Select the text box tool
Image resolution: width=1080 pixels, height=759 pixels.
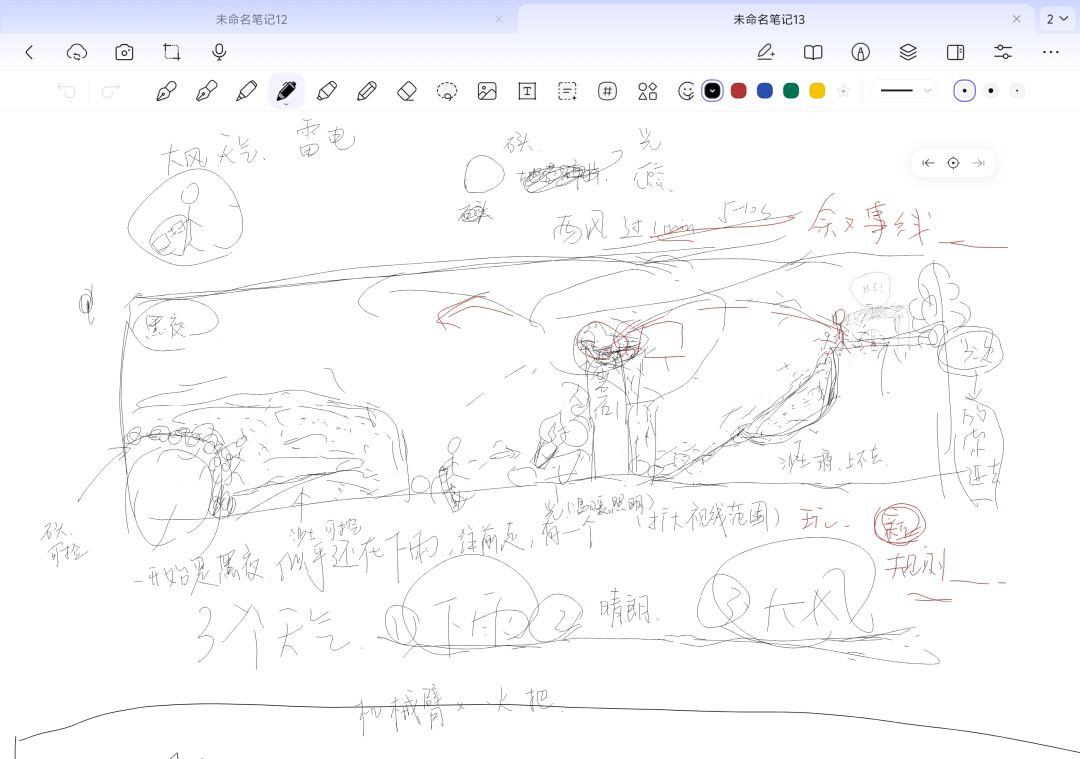click(527, 91)
